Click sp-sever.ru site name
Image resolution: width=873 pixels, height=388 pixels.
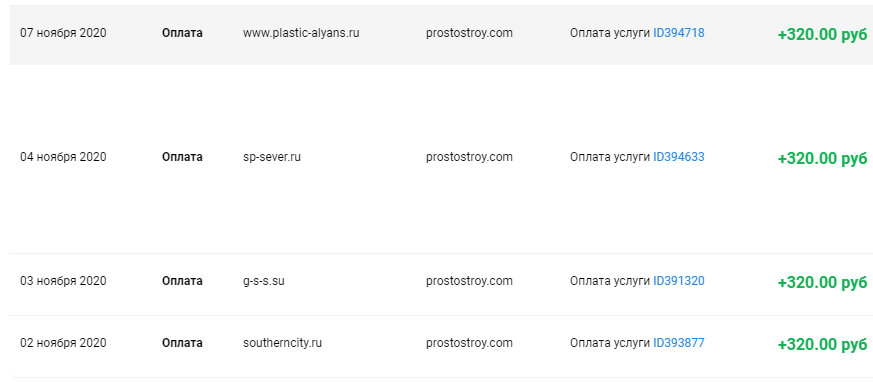click(x=272, y=157)
